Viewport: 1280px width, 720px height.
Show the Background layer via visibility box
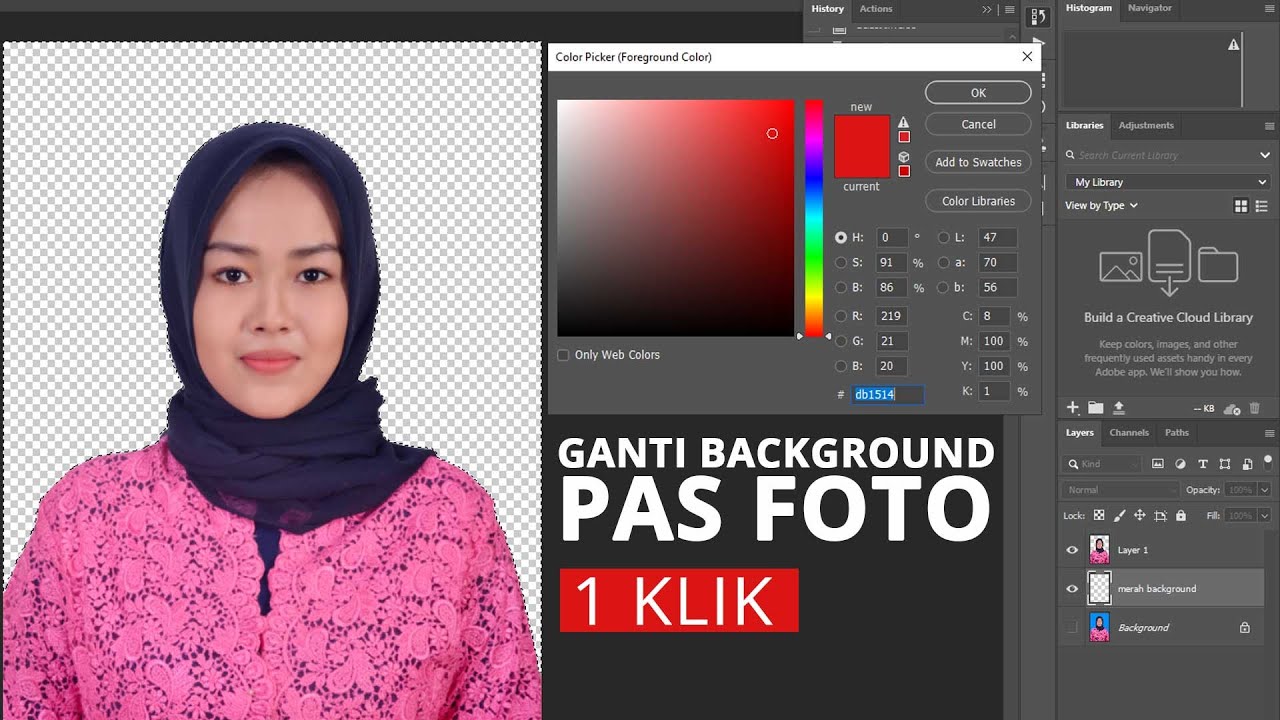point(1072,628)
